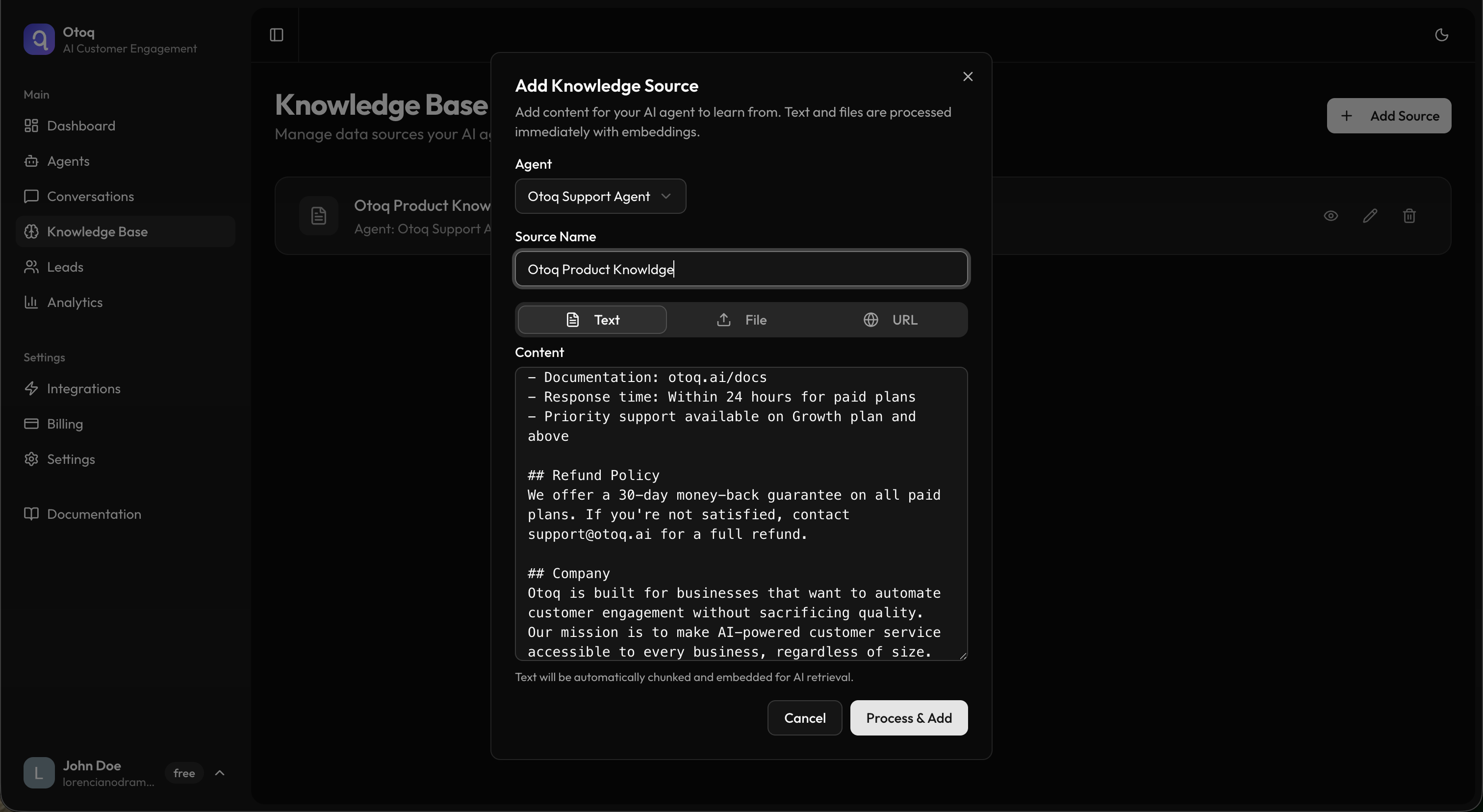This screenshot has height=812, width=1483.
Task: Expand the John Doe account menu
Action: [219, 772]
